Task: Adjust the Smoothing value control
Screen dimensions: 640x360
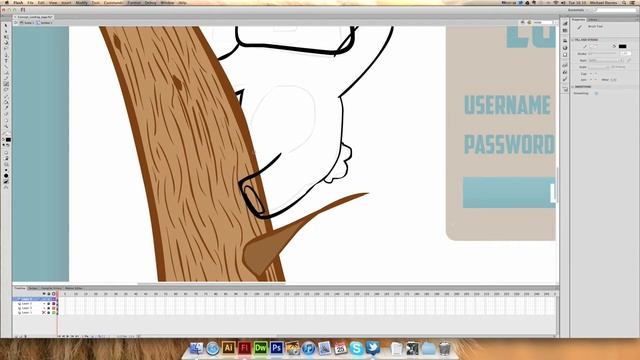Action: [596, 93]
